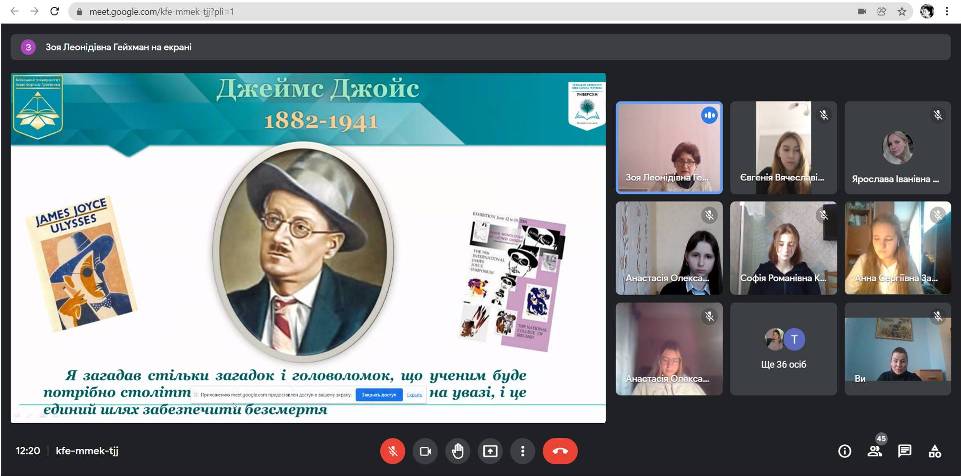Click the clock time 12:20
The image size is (961, 476).
(x=28, y=451)
